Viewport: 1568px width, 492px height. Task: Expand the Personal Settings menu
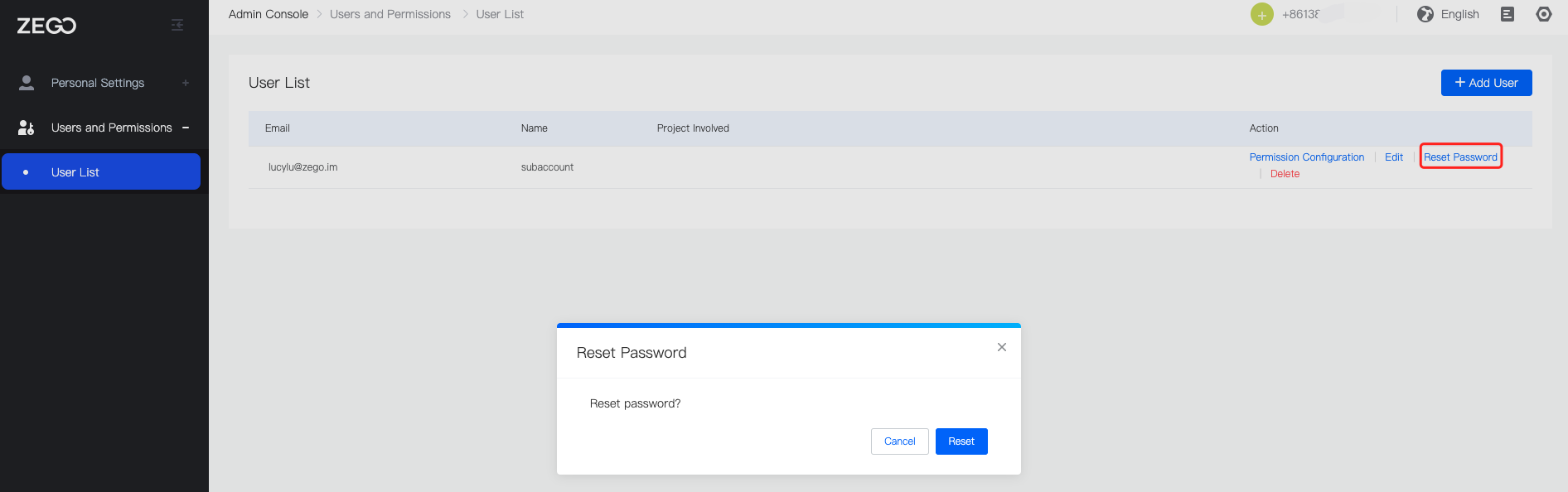coord(186,83)
